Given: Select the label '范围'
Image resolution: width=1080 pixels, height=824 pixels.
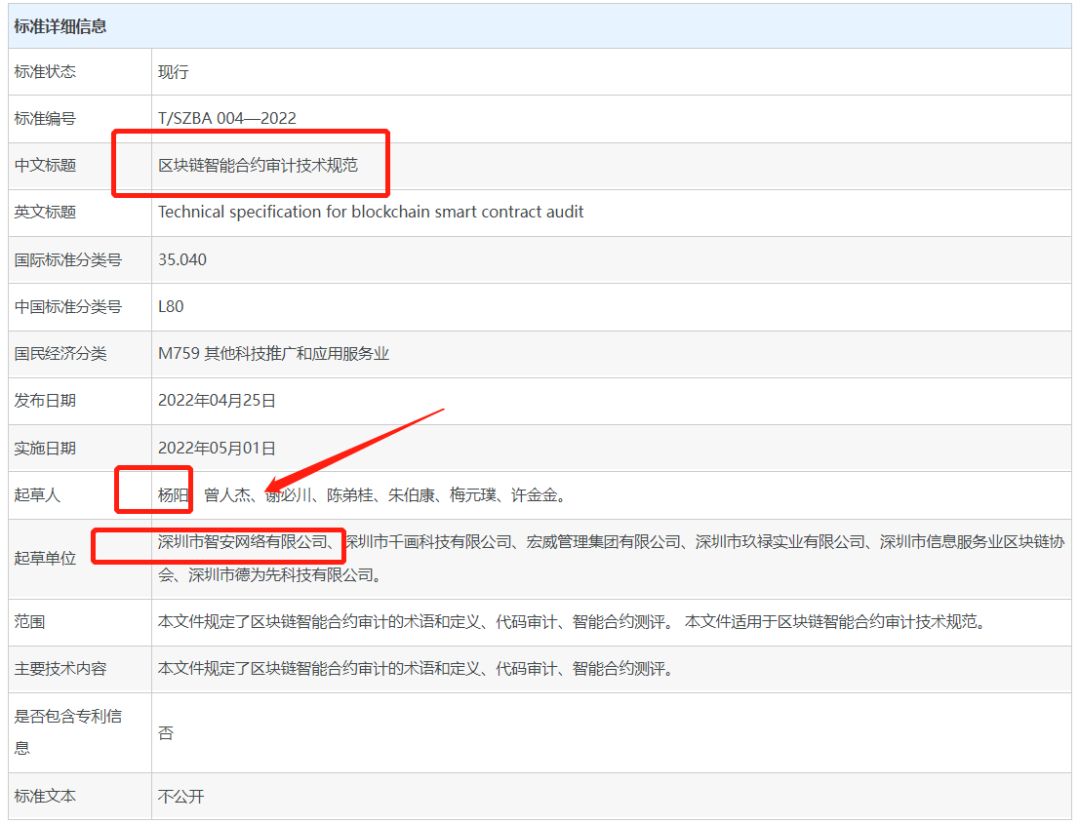Looking at the screenshot, I should 30,622.
